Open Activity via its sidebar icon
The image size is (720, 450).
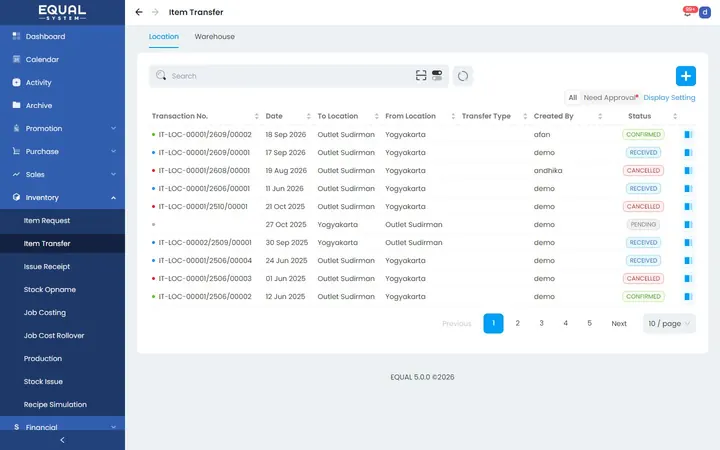pos(17,82)
